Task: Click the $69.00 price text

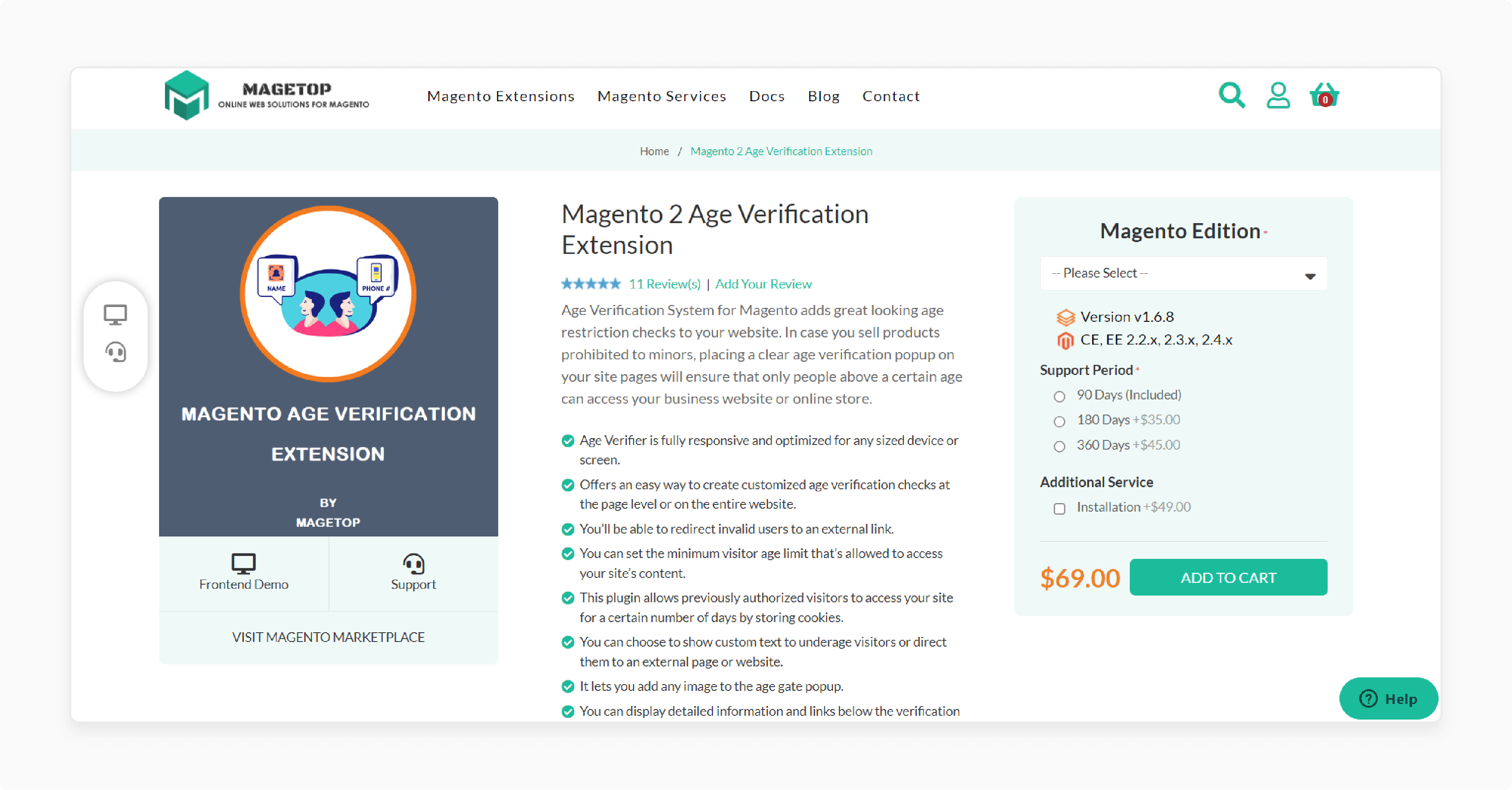Action: [1080, 579]
